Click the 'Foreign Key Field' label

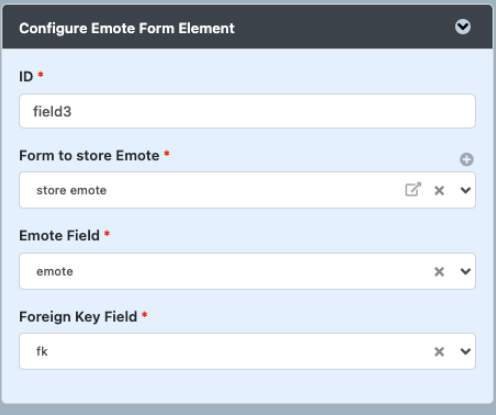point(78,317)
